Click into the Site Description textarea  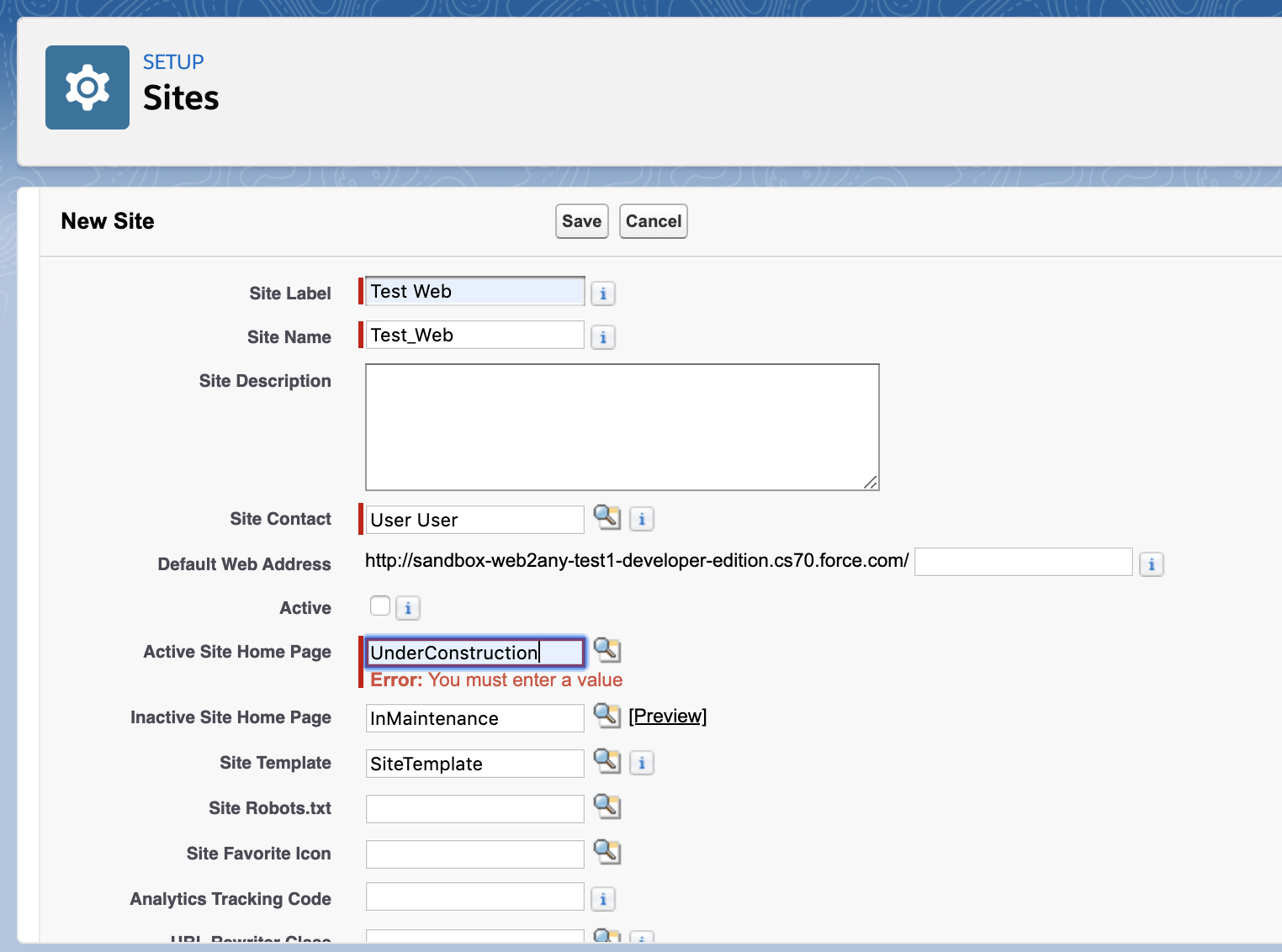click(622, 427)
